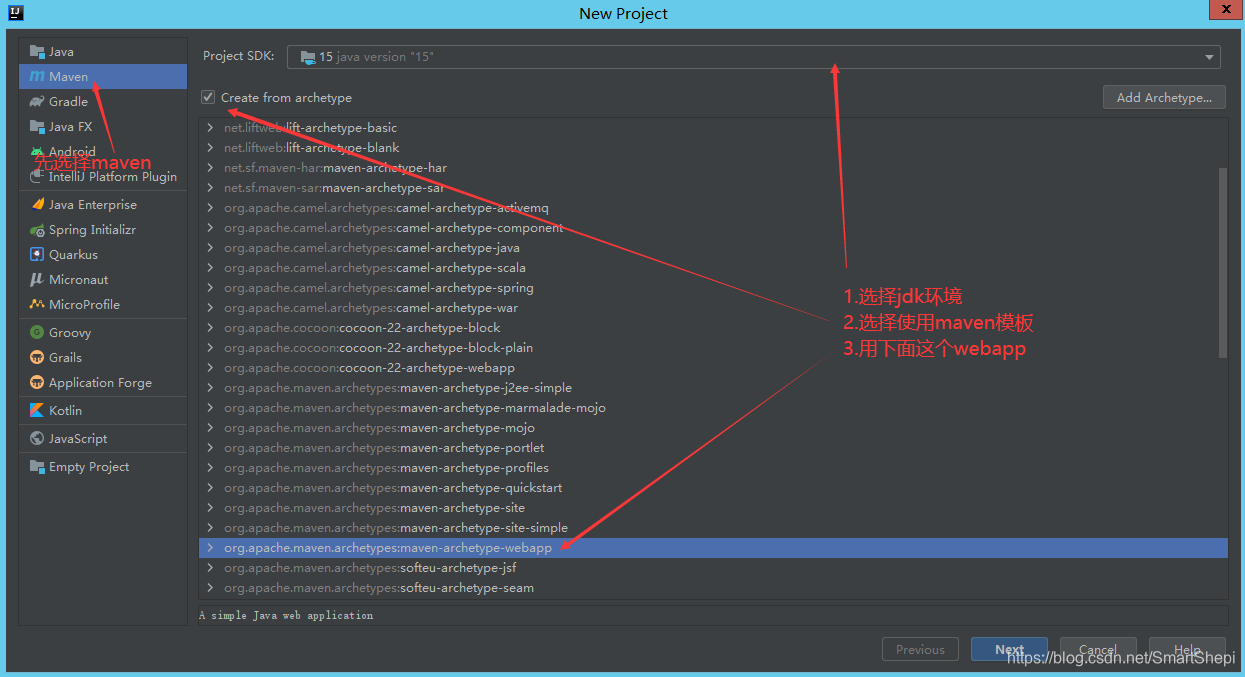Expand the maven-archetype-quickstart node

pyautogui.click(x=210, y=487)
